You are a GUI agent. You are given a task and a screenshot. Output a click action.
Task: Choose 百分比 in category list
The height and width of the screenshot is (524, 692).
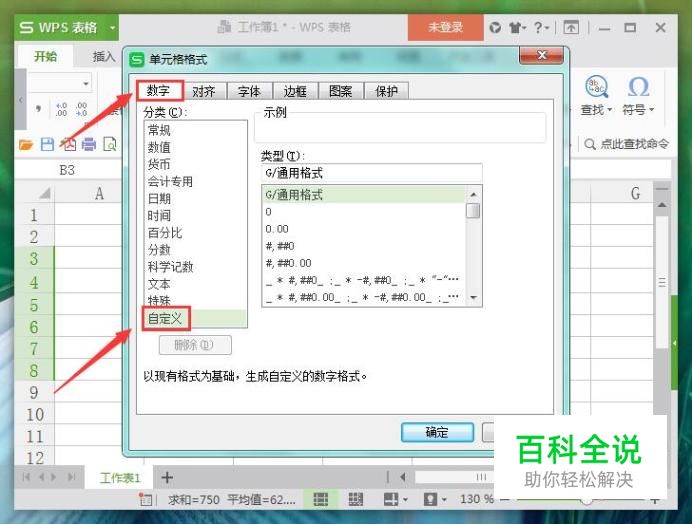pos(195,233)
